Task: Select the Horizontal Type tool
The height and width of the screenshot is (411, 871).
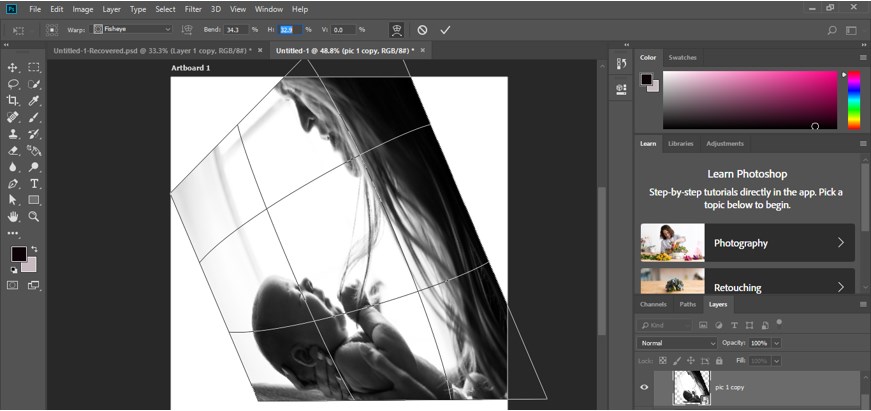Action: coord(34,184)
